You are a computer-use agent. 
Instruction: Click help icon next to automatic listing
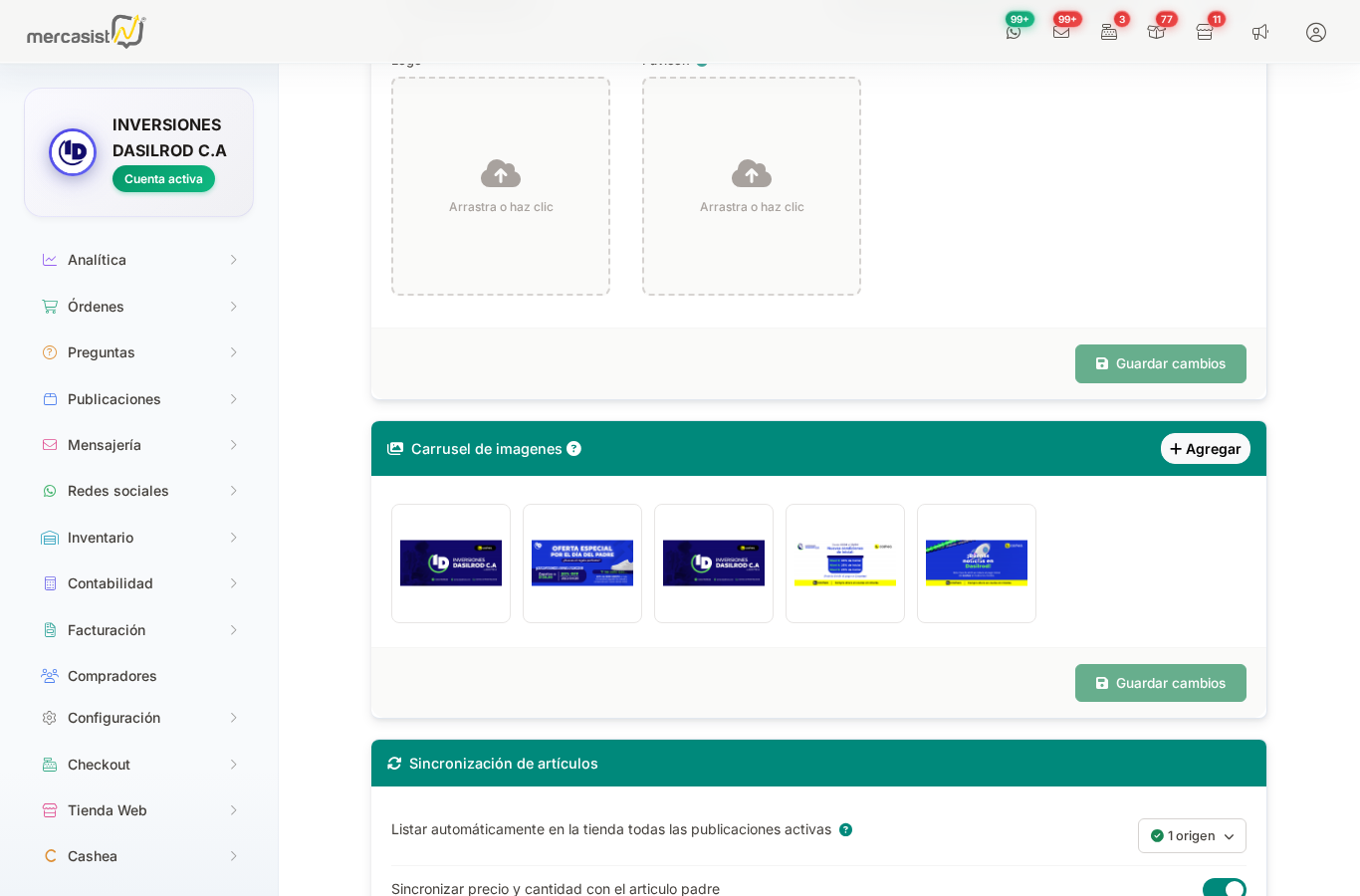[845, 830]
